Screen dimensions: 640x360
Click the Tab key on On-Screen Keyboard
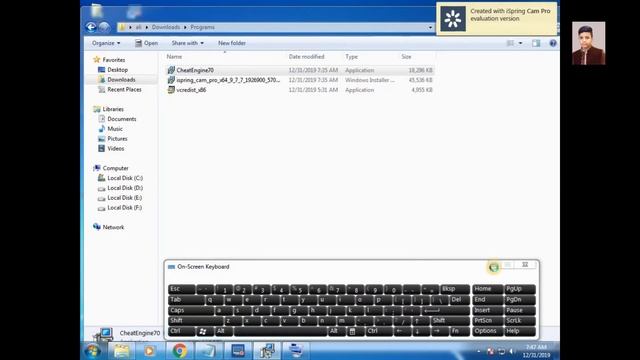[186, 300]
